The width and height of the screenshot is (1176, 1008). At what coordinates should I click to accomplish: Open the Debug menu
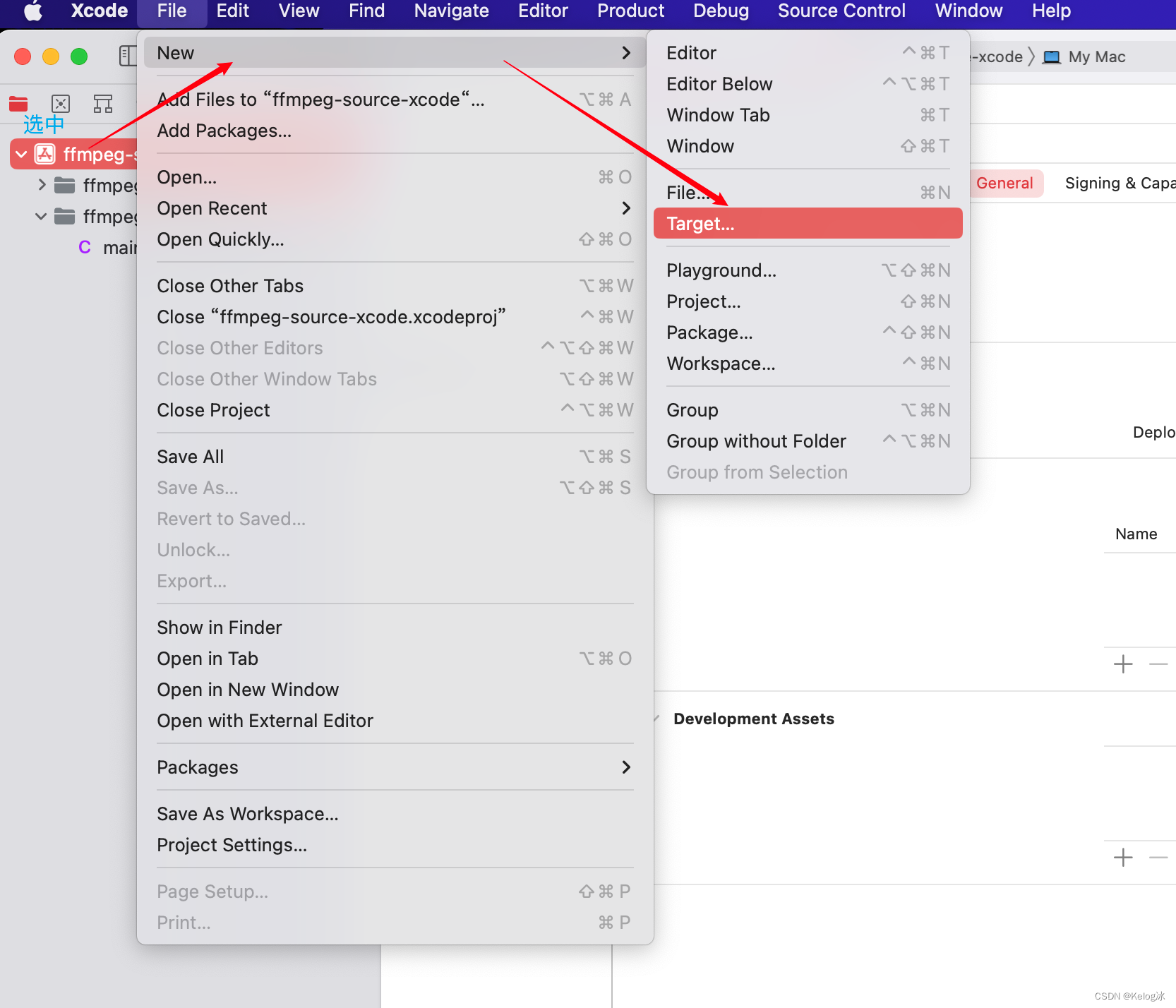721,11
